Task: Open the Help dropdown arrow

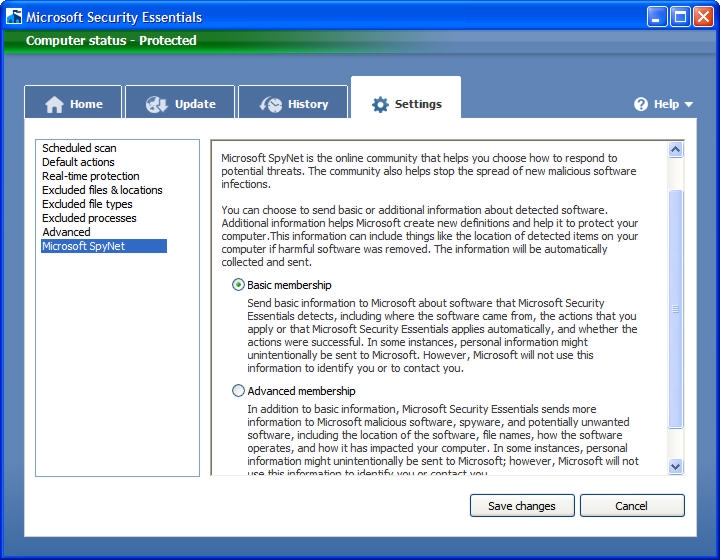Action: [x=689, y=104]
